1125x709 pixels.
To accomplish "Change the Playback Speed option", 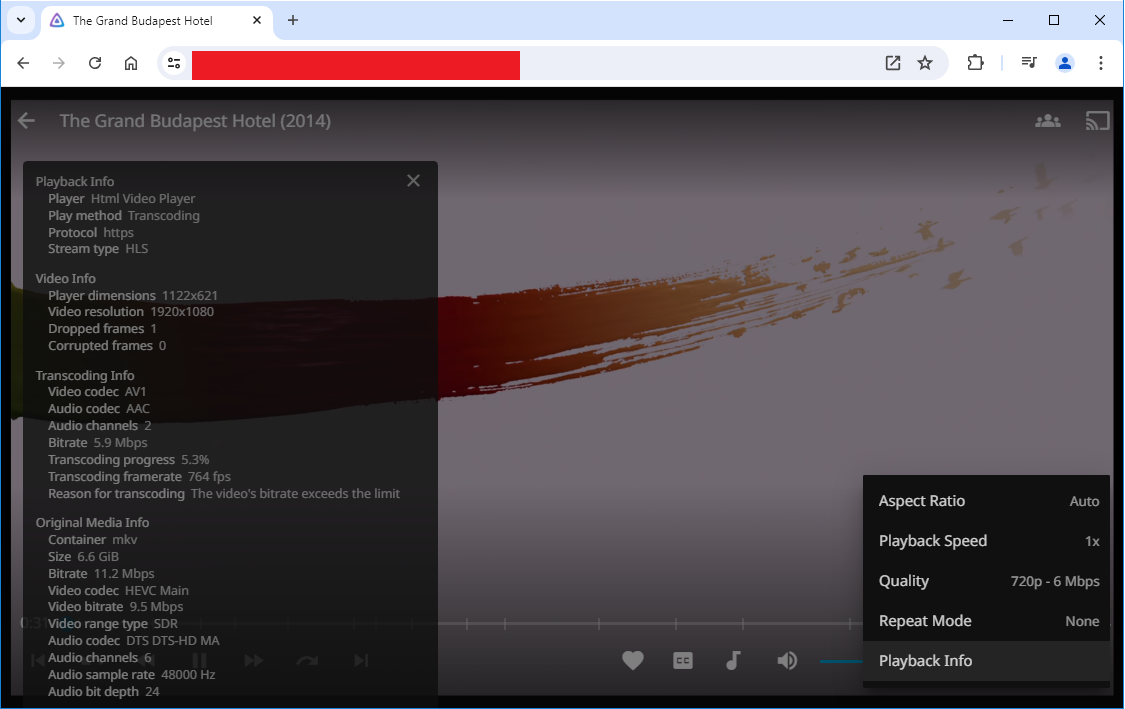I will [987, 541].
